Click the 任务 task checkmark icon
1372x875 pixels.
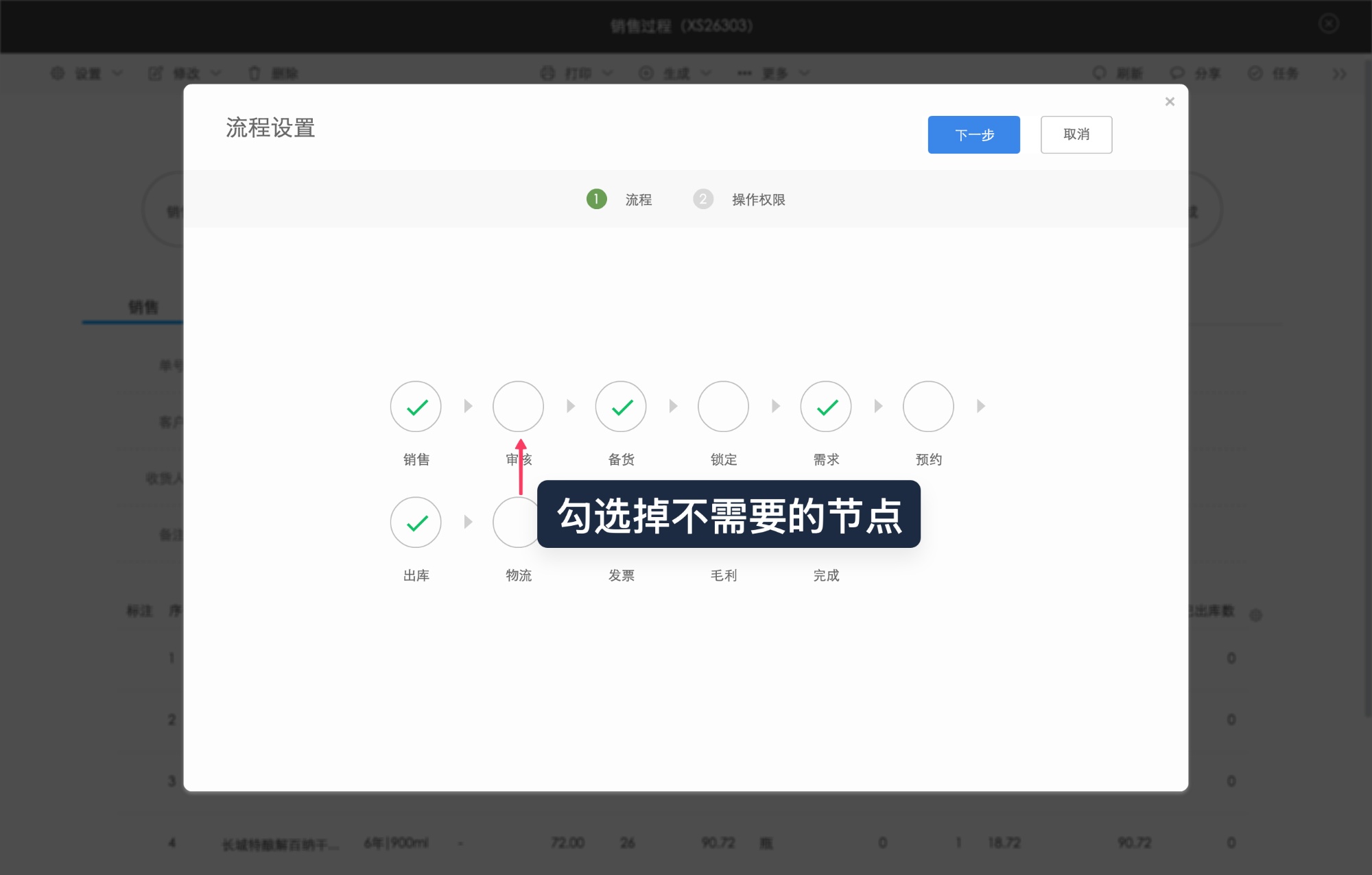pyautogui.click(x=1255, y=73)
